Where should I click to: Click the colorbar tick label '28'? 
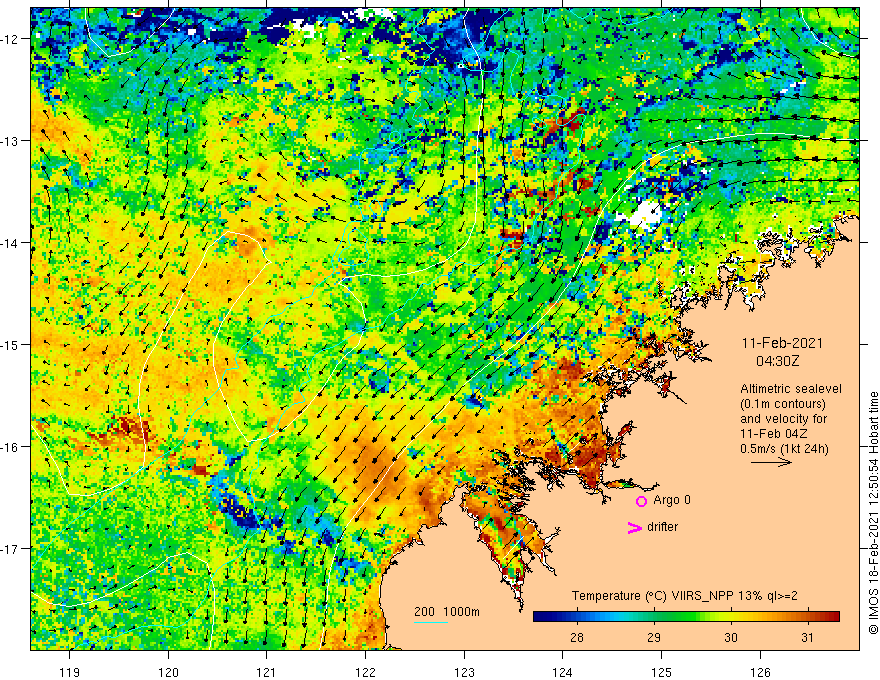[x=576, y=637]
